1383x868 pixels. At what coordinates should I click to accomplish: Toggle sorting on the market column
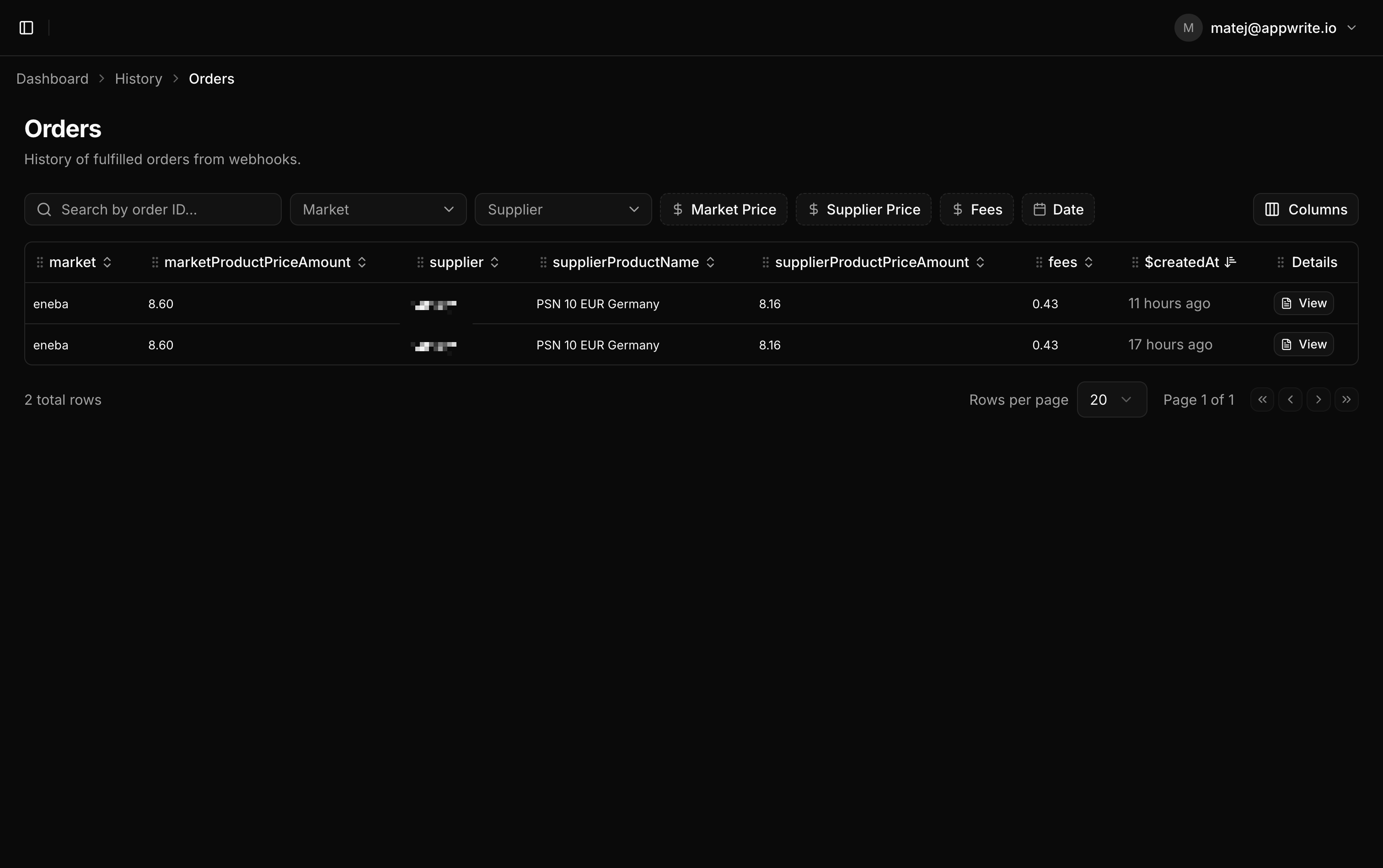(x=108, y=262)
